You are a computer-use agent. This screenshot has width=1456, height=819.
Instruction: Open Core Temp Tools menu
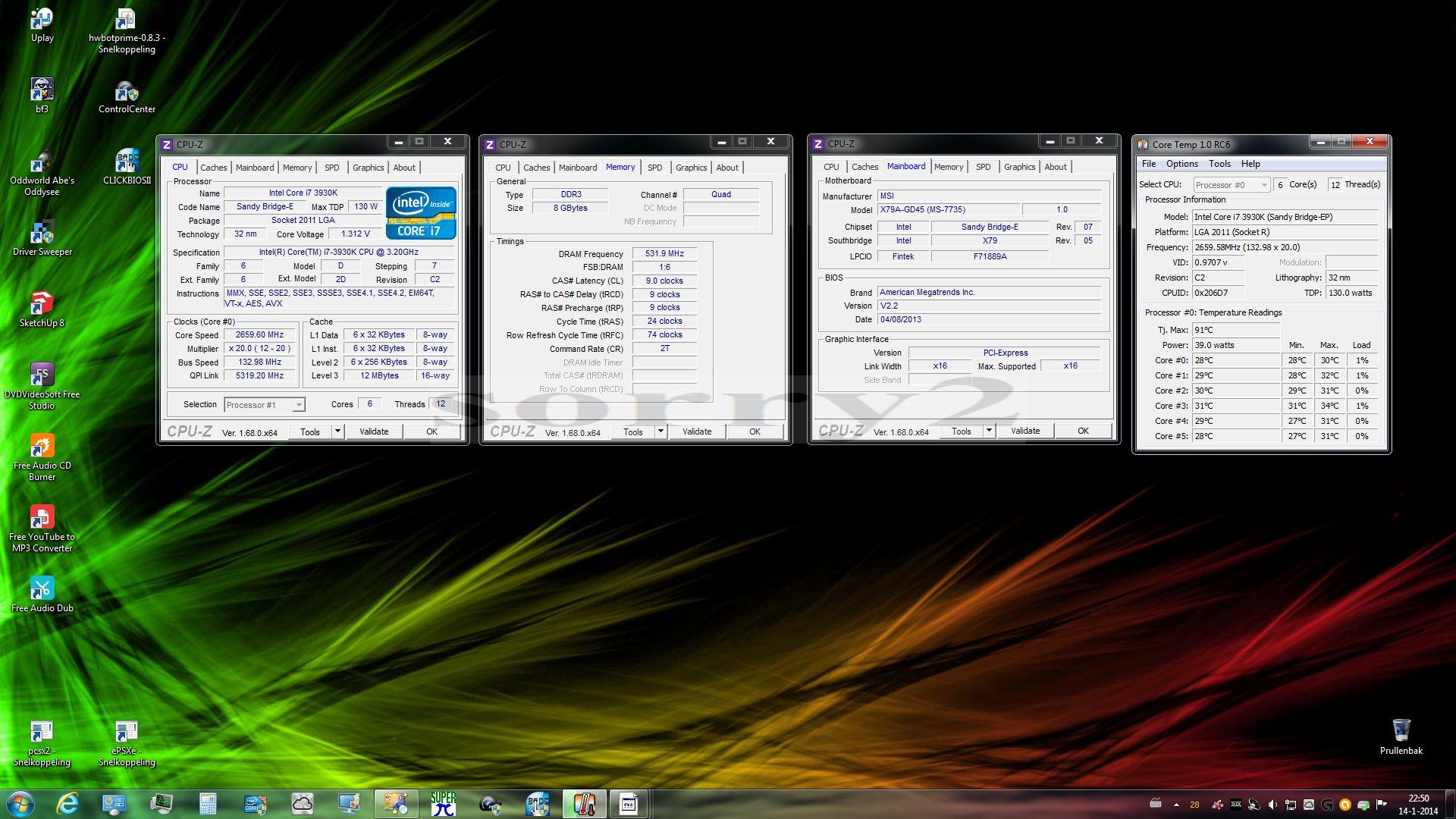click(x=1219, y=164)
